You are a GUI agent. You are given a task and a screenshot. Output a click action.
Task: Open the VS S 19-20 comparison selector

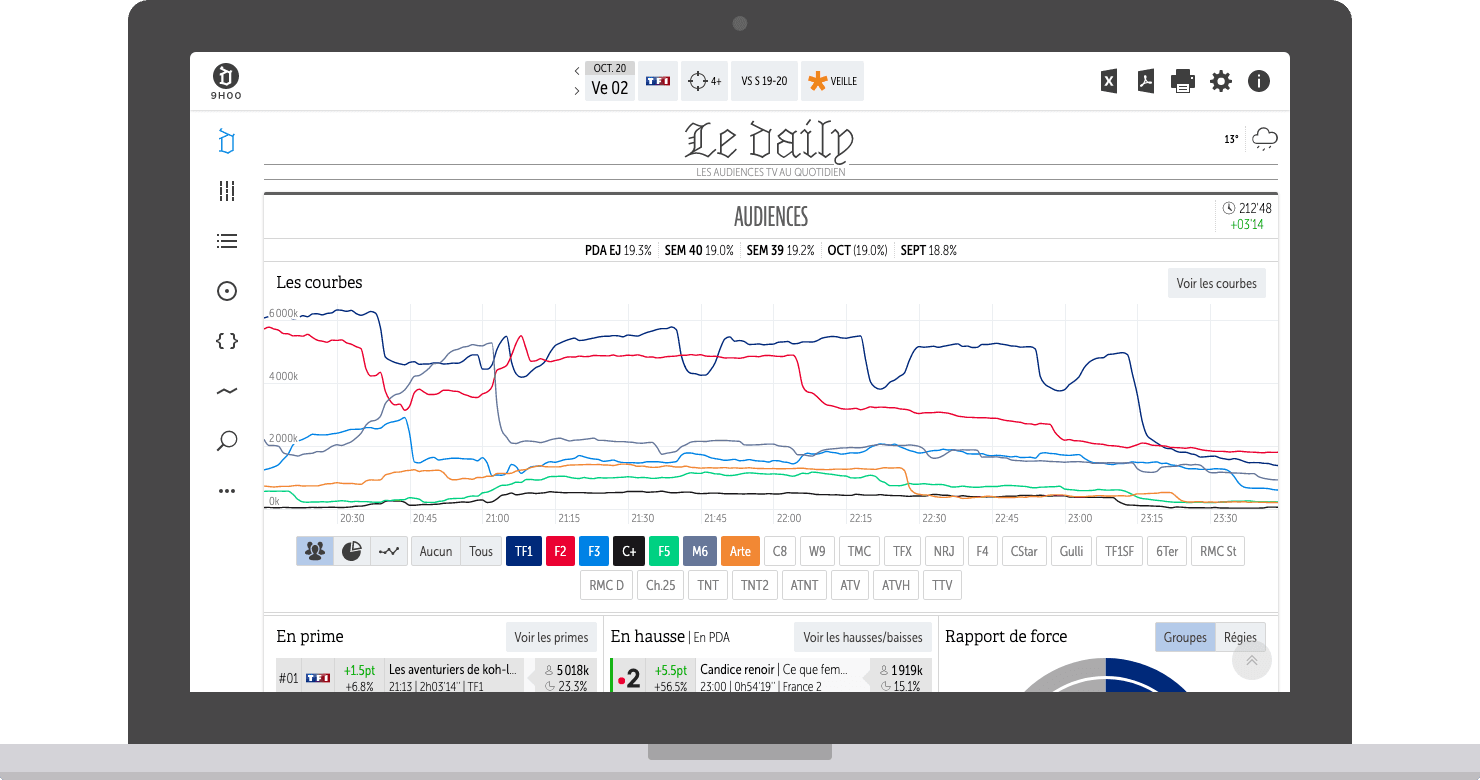(764, 81)
